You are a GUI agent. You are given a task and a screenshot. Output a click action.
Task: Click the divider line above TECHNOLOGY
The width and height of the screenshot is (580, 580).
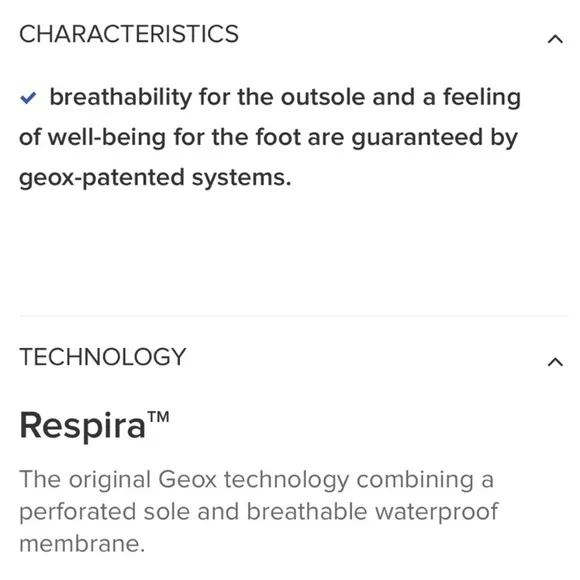[x=293, y=316]
